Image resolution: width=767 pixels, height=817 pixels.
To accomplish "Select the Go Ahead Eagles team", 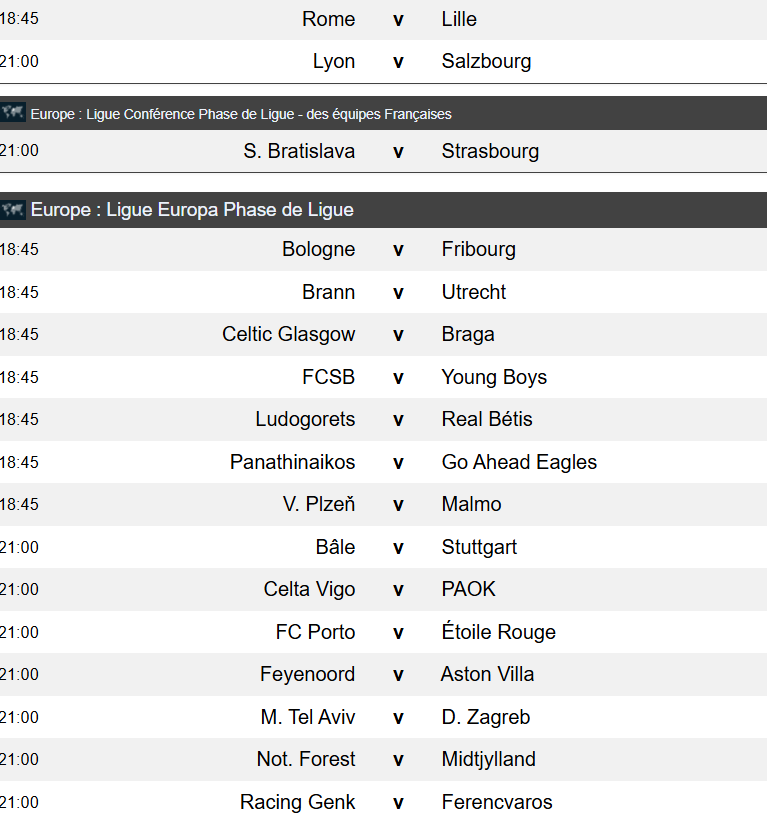I will (519, 462).
